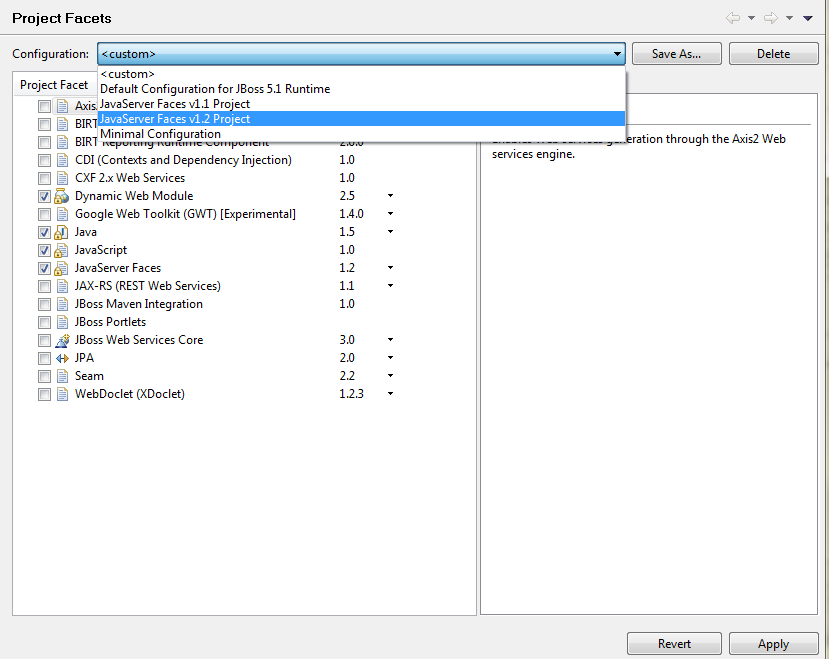Click the Delete button
The width and height of the screenshot is (829, 659).
tap(773, 54)
